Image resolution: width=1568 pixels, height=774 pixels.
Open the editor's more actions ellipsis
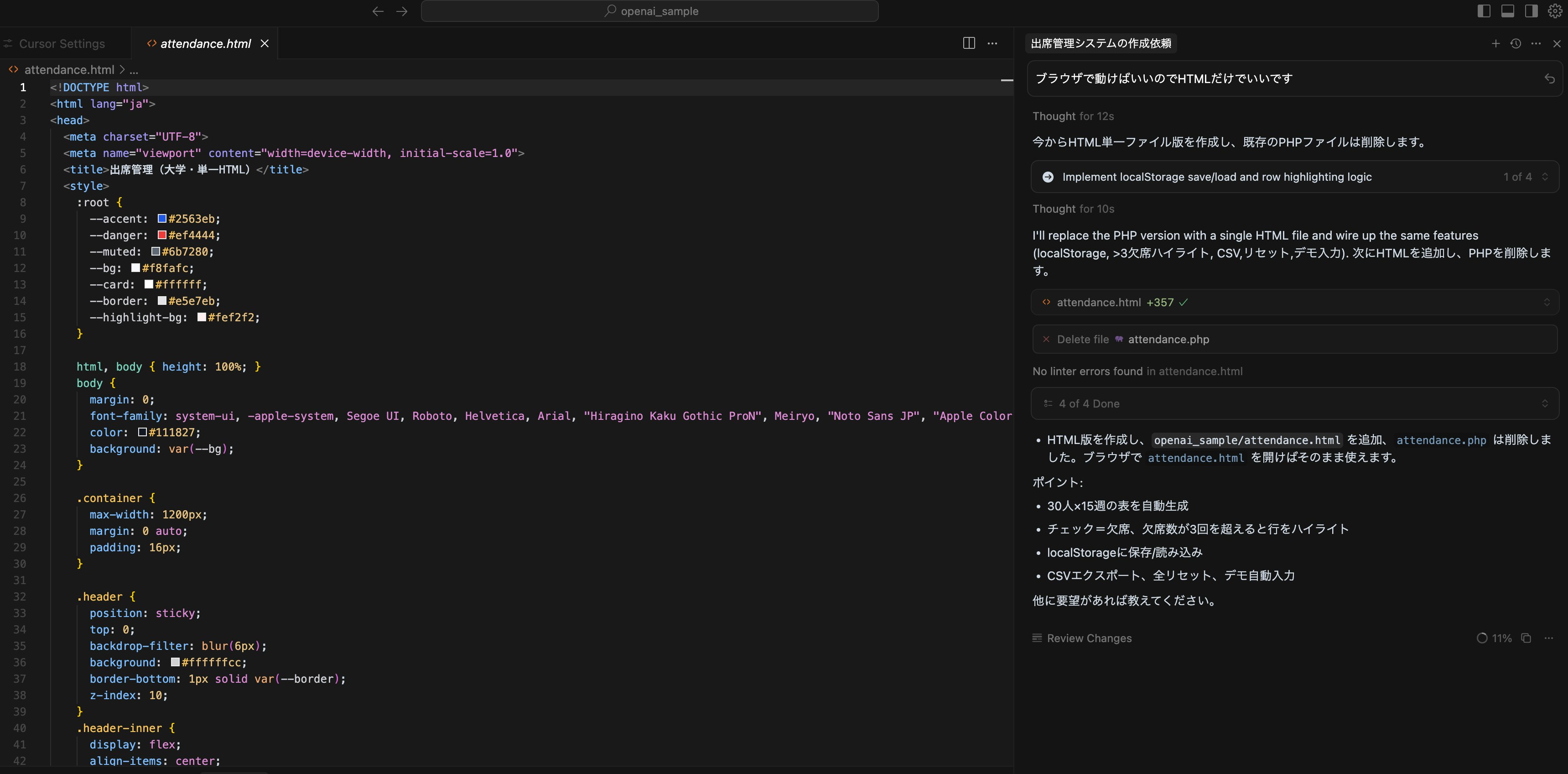pos(992,43)
